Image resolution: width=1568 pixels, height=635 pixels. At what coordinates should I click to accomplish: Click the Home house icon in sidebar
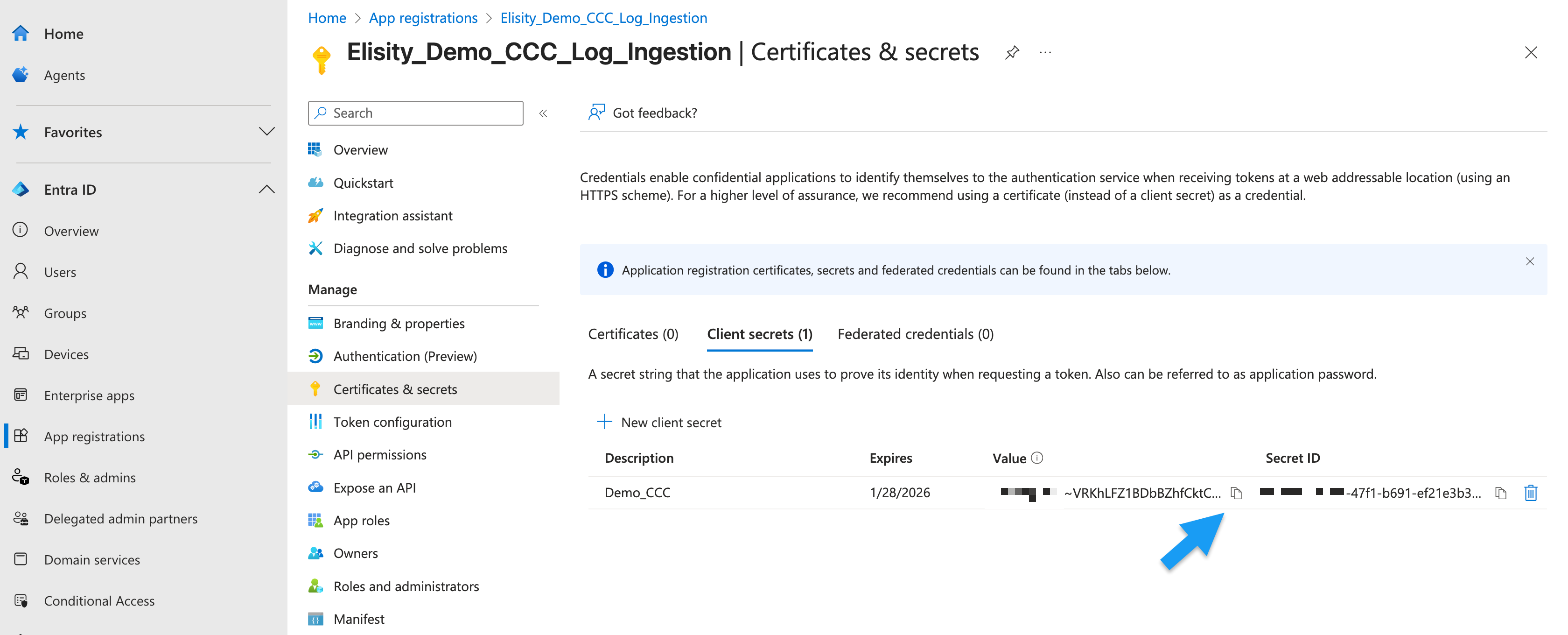pos(21,34)
